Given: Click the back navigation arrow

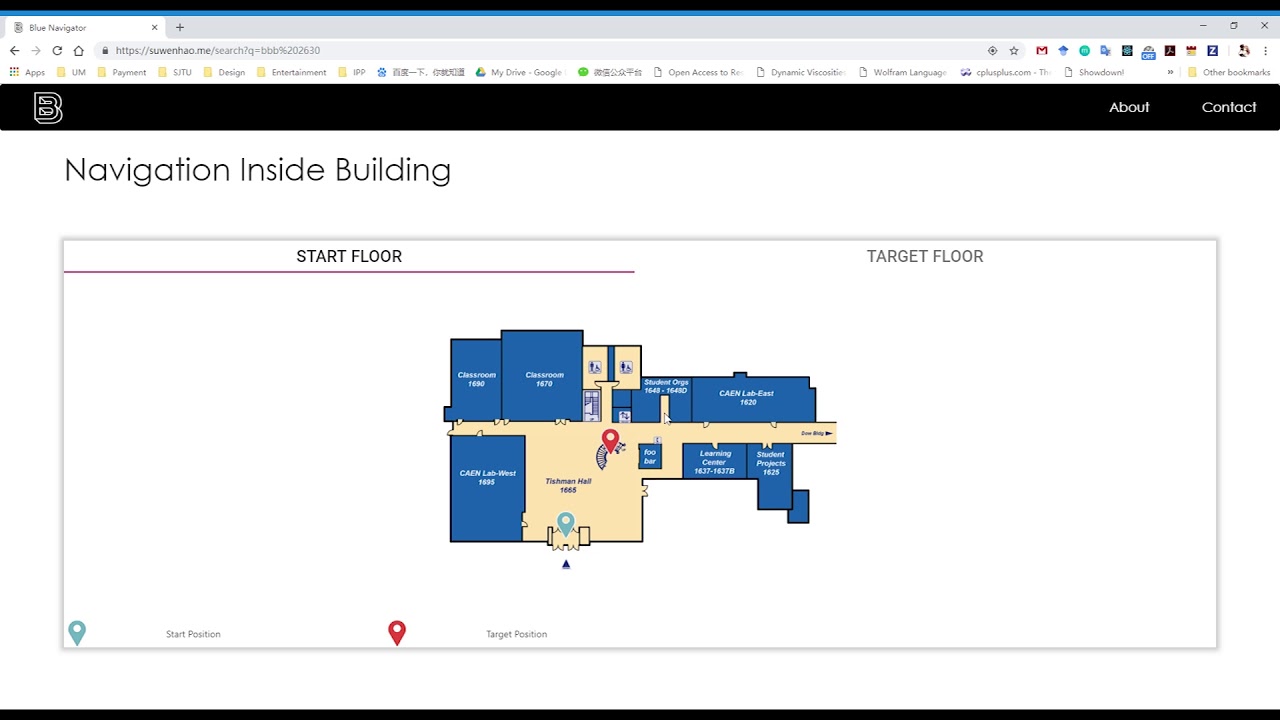Looking at the screenshot, I should [14, 50].
